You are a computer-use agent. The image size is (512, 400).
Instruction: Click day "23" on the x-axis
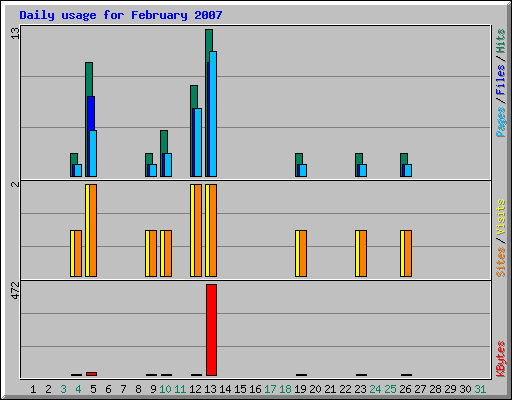pyautogui.click(x=360, y=389)
